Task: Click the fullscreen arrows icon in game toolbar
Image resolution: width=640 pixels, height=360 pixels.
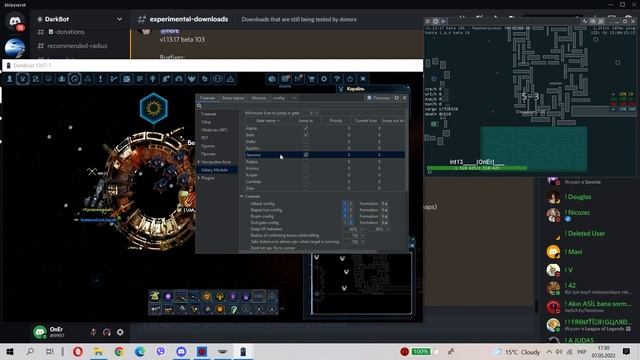Action: tap(363, 79)
